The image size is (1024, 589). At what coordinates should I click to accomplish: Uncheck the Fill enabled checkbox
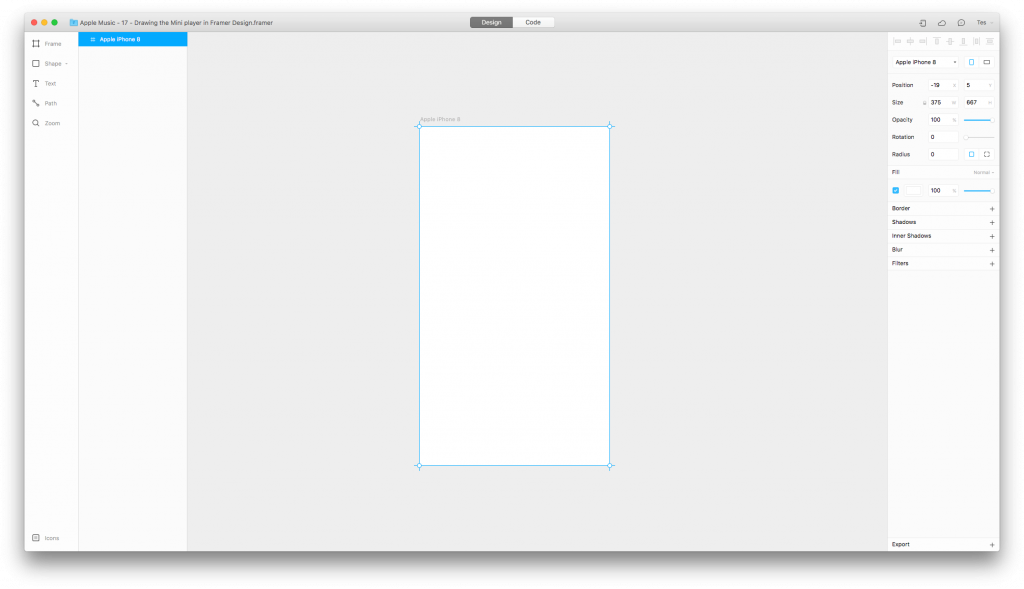(x=896, y=191)
